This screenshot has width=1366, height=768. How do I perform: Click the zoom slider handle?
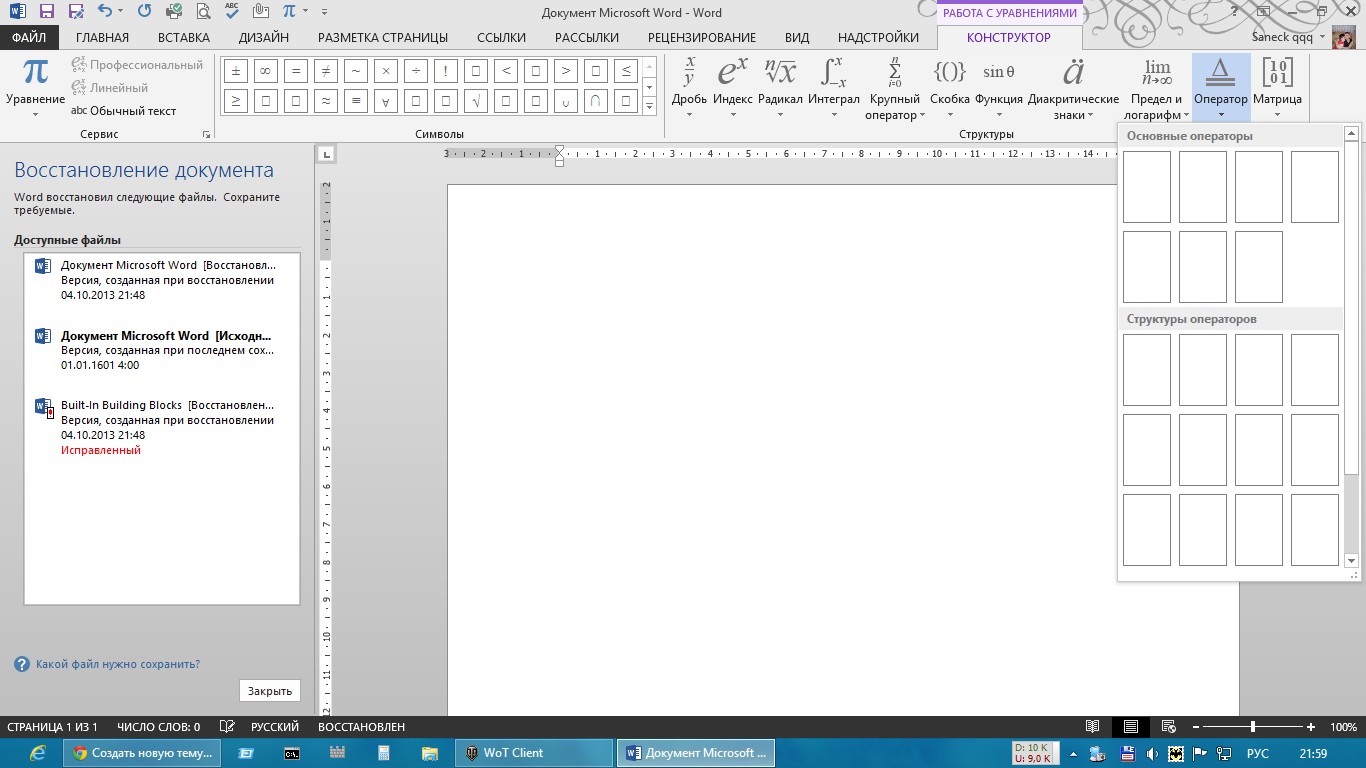(x=1253, y=727)
